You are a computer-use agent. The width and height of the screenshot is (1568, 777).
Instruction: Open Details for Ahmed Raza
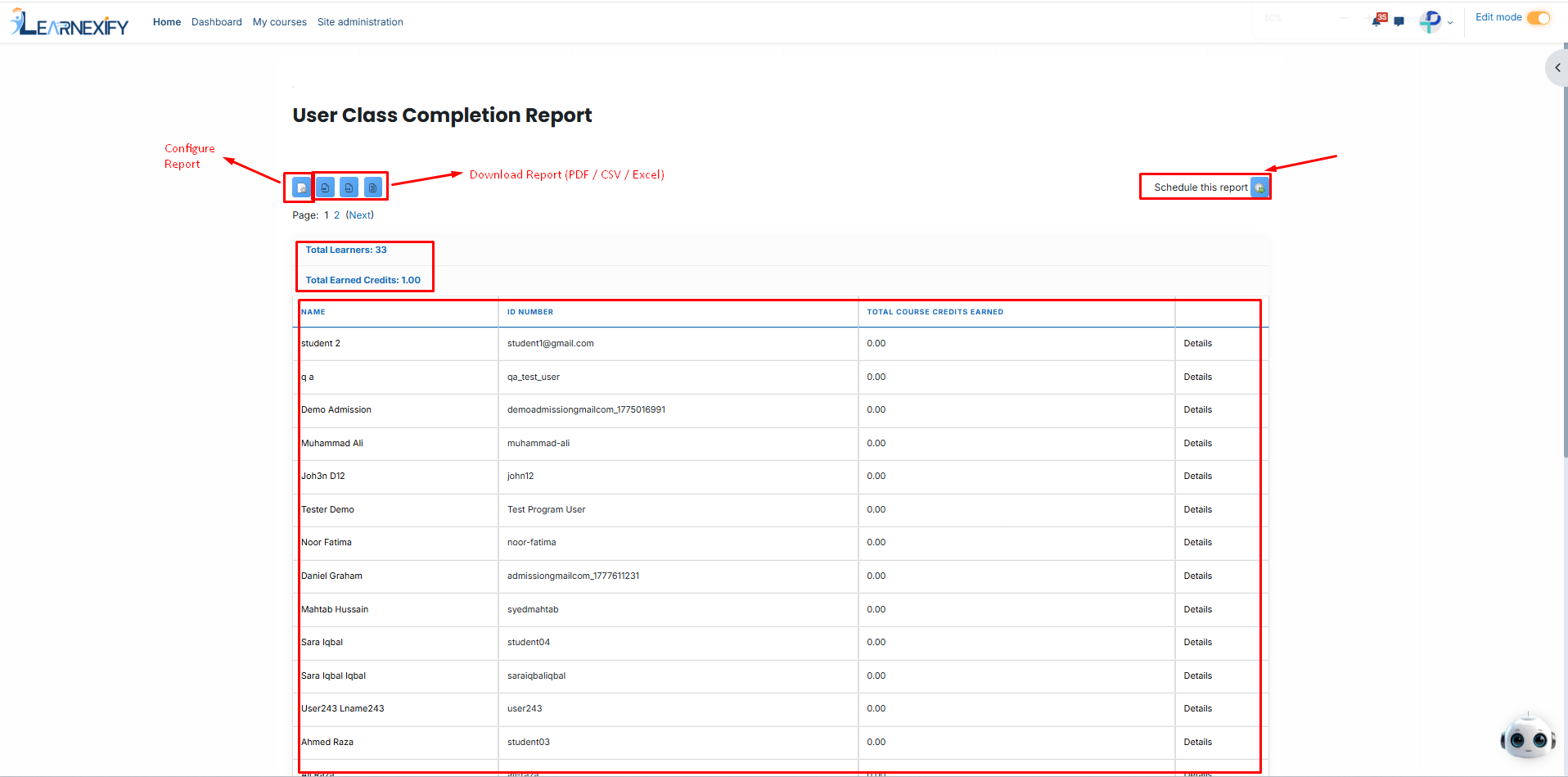tap(1198, 743)
